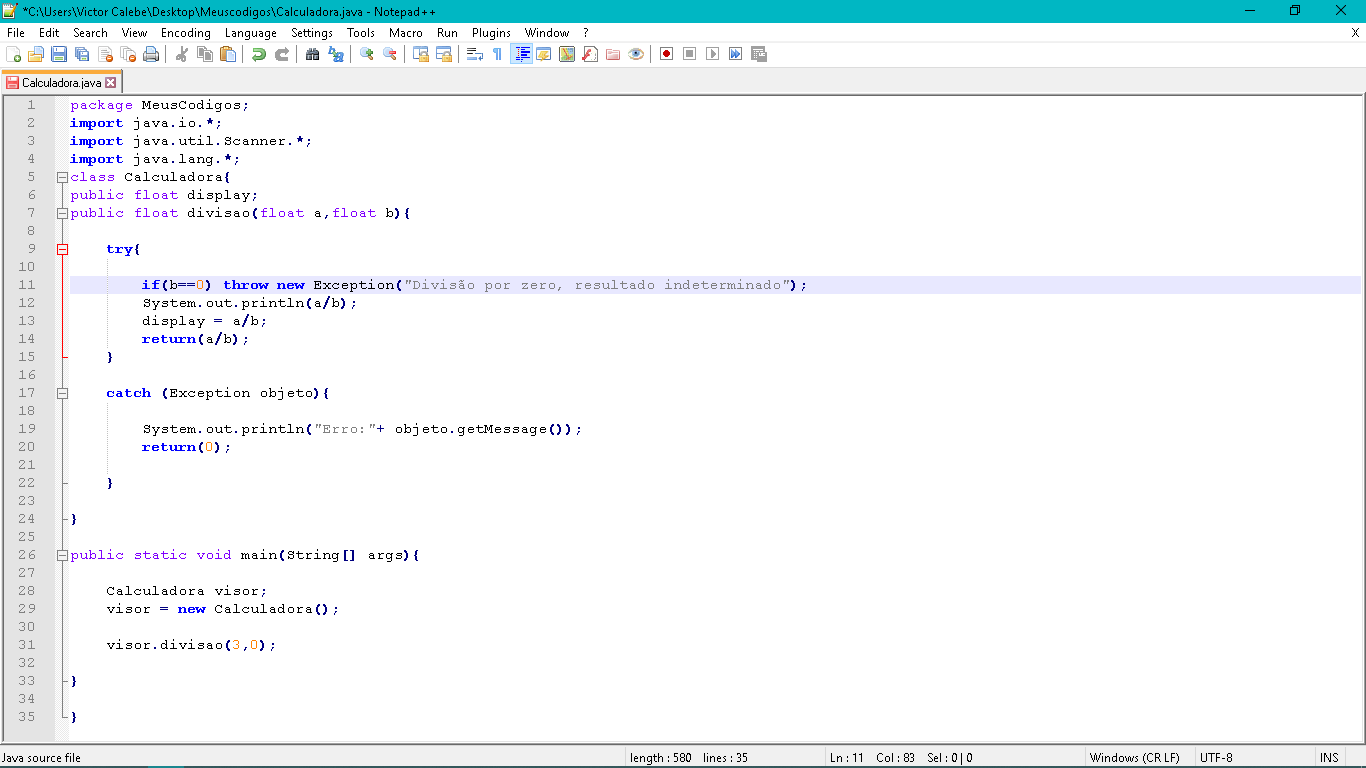Open the Plugins menu
The image size is (1366, 768).
491,33
